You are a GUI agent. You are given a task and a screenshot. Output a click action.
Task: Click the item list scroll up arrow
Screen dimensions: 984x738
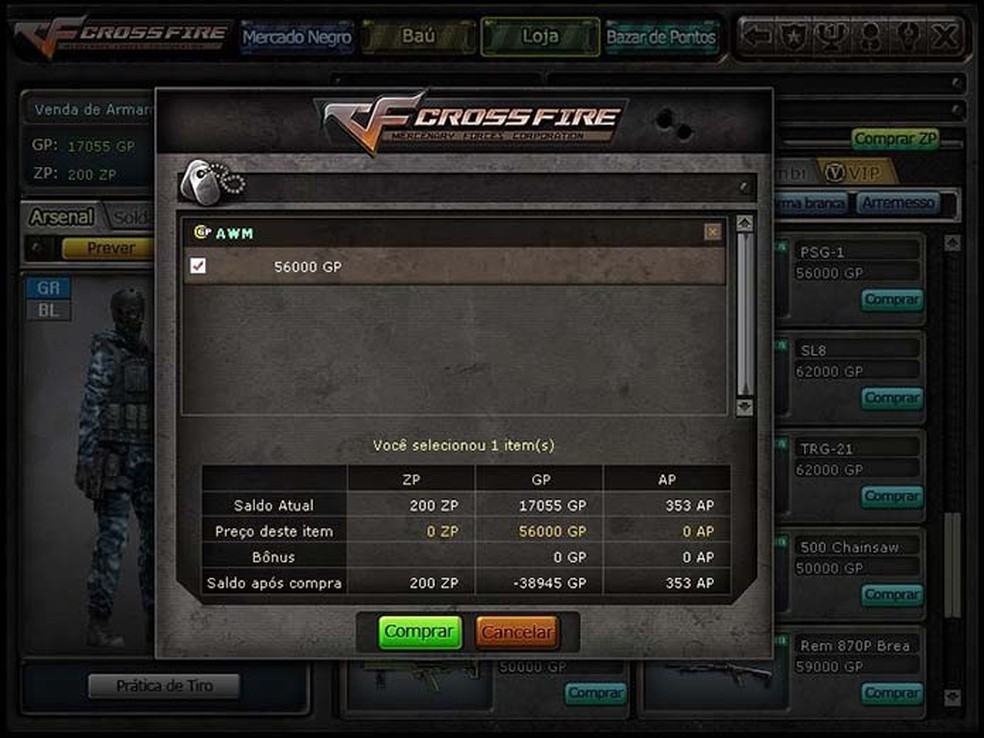(745, 223)
